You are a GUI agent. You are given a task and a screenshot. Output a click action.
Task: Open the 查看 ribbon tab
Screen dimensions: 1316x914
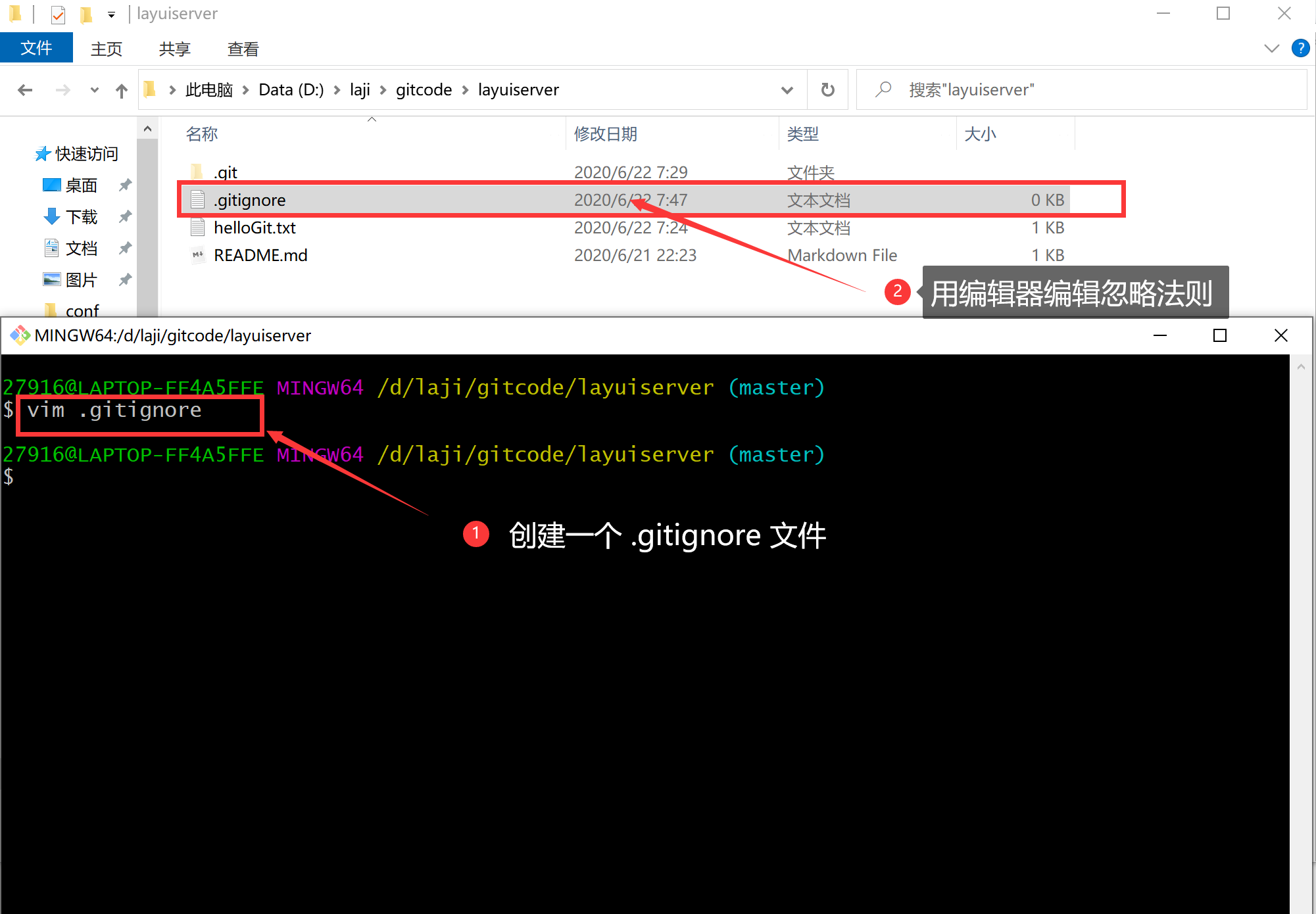tap(243, 49)
